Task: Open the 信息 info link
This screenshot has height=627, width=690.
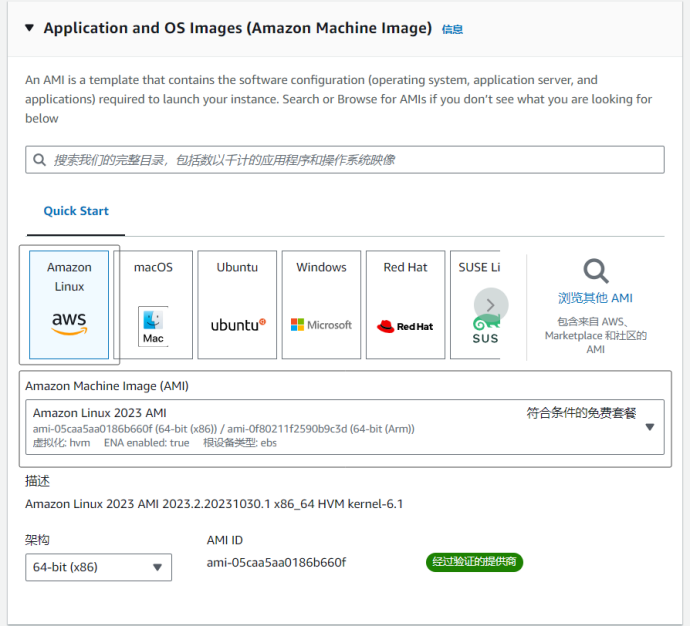Action: (x=452, y=29)
